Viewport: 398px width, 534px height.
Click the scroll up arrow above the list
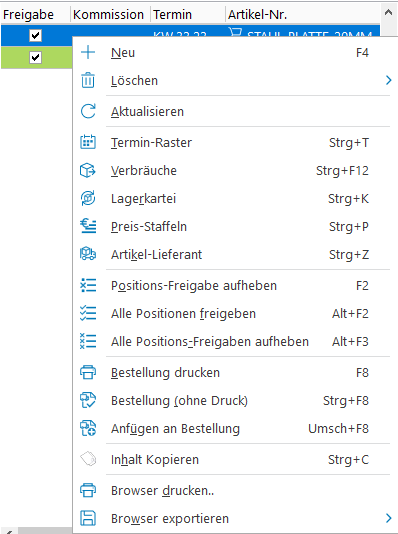[x=388, y=13]
